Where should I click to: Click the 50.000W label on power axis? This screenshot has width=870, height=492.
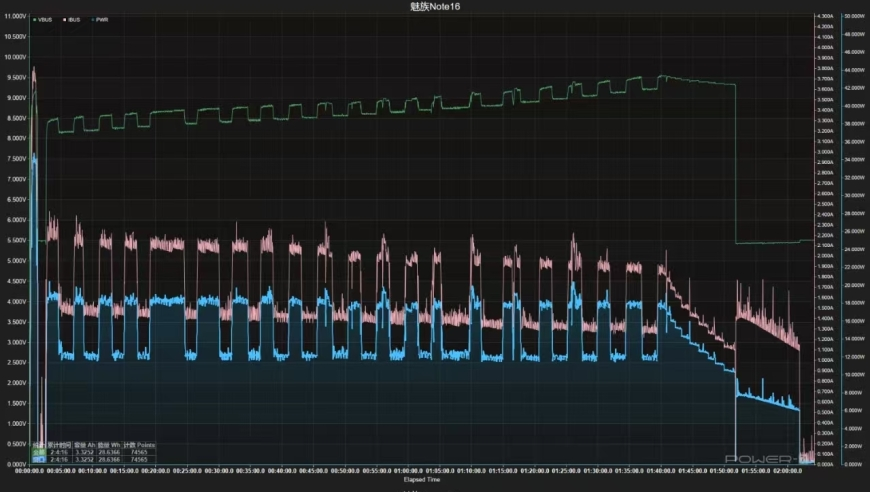point(855,16)
